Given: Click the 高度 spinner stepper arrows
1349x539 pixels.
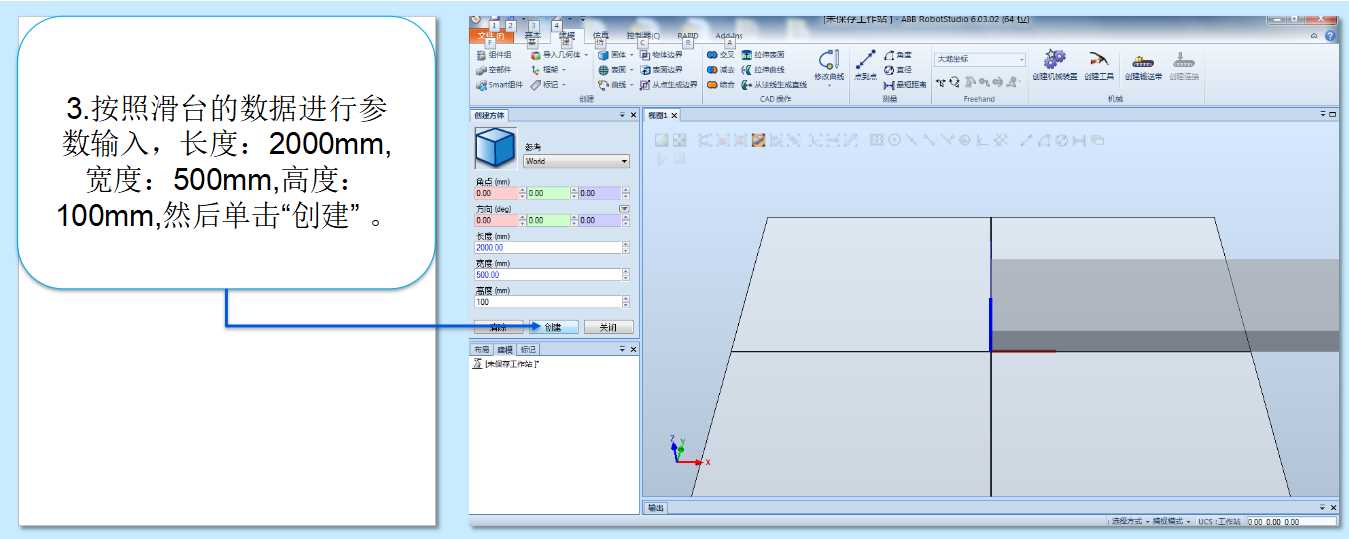Looking at the screenshot, I should click(x=626, y=301).
